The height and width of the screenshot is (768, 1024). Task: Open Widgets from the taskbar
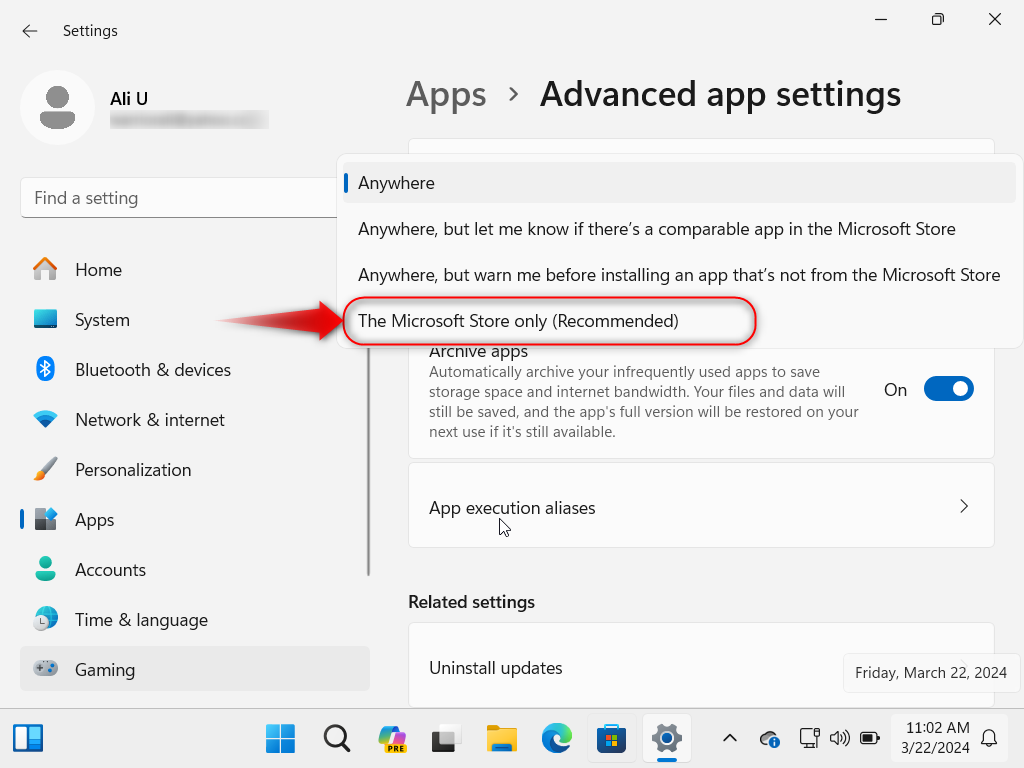pyautogui.click(x=28, y=739)
